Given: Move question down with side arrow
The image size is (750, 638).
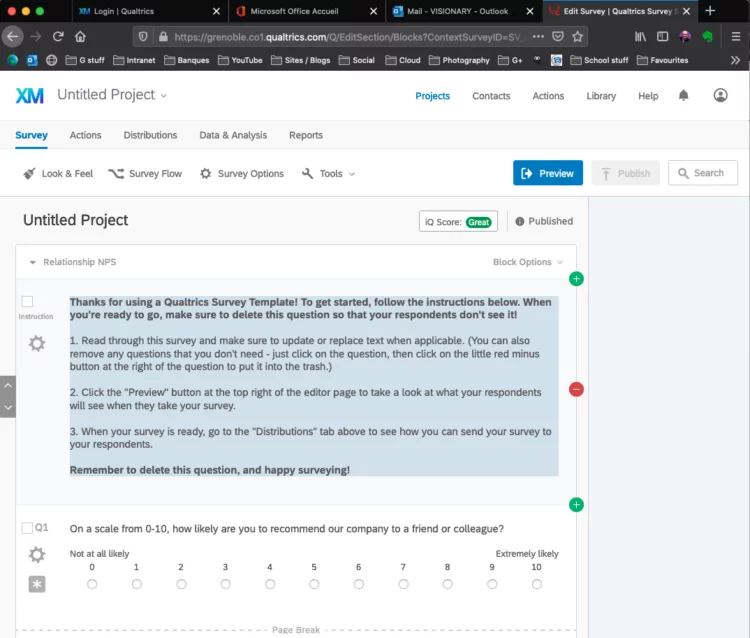Looking at the screenshot, I should (8, 407).
